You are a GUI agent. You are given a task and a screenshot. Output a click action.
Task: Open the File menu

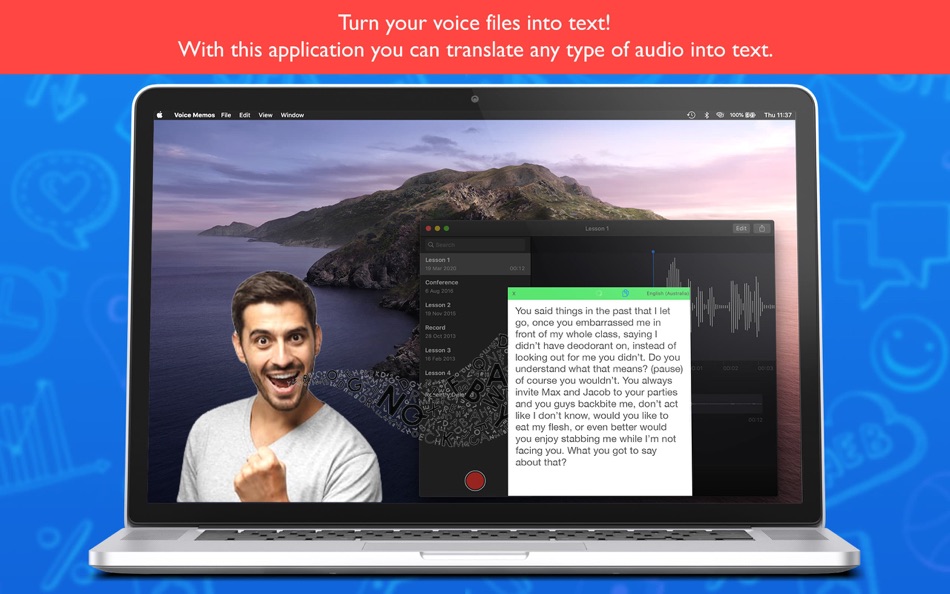click(x=226, y=115)
